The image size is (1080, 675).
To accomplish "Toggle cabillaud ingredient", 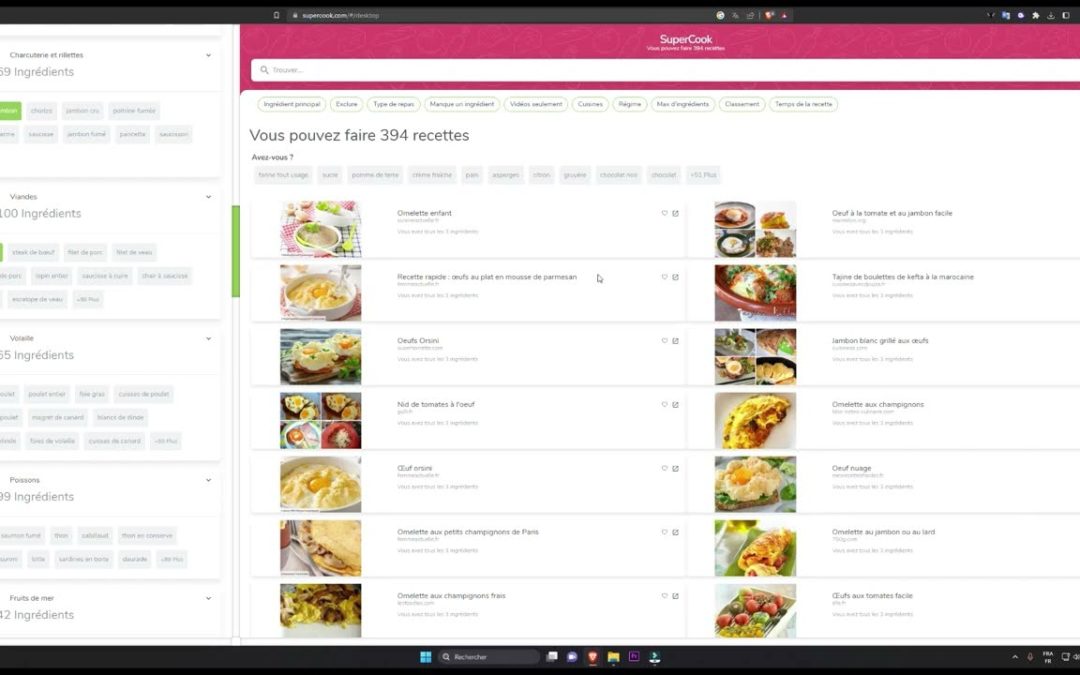I will [95, 536].
